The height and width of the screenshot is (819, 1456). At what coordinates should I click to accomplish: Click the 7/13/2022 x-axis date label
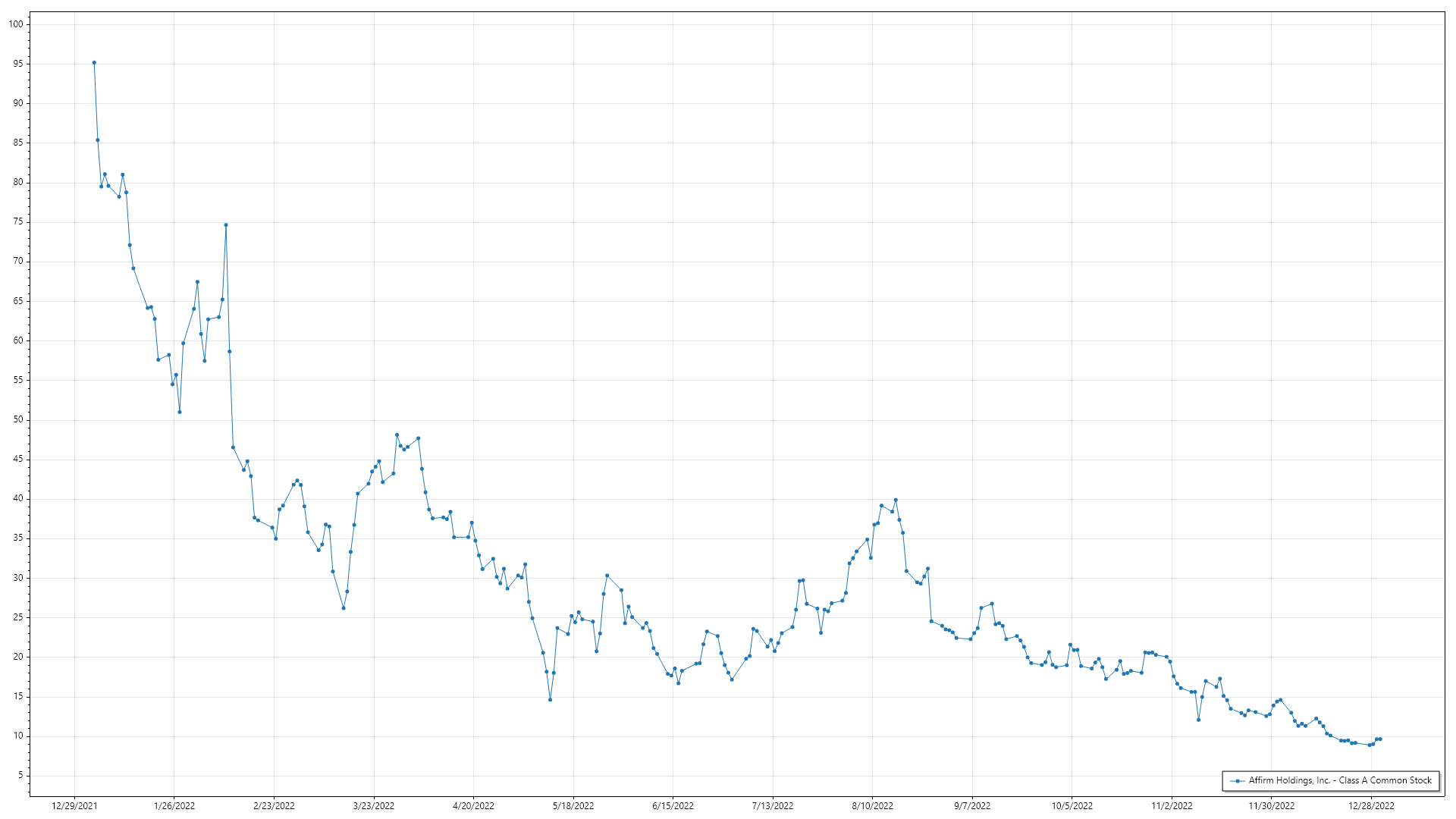click(x=773, y=806)
